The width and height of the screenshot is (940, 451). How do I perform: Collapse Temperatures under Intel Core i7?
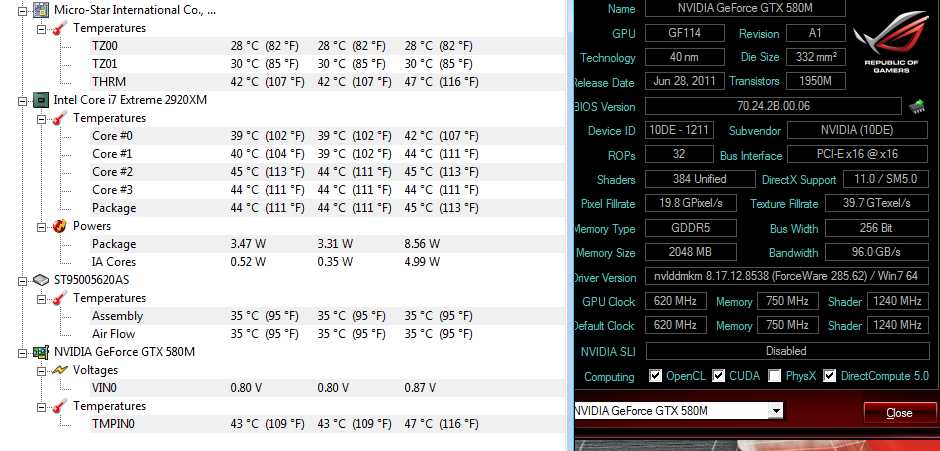point(41,118)
